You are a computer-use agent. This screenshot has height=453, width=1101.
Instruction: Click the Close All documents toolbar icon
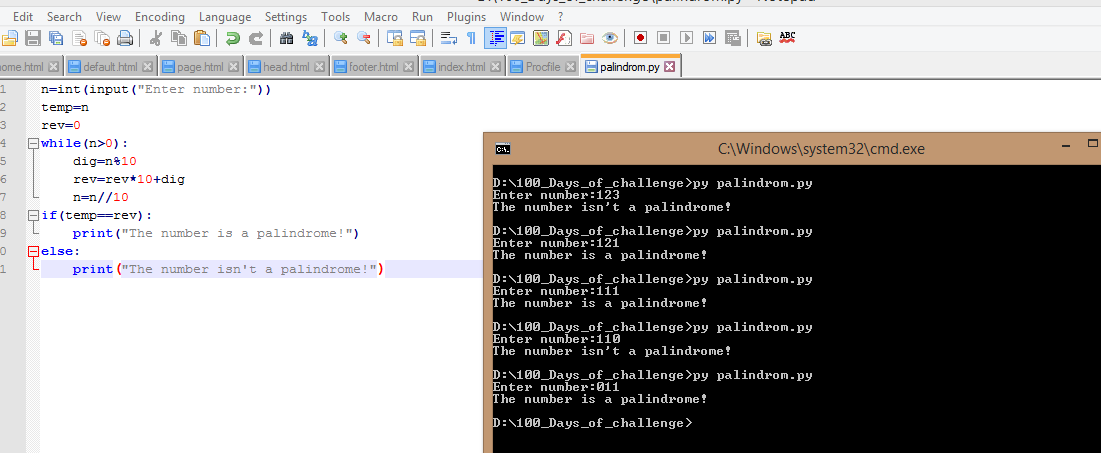coord(103,38)
